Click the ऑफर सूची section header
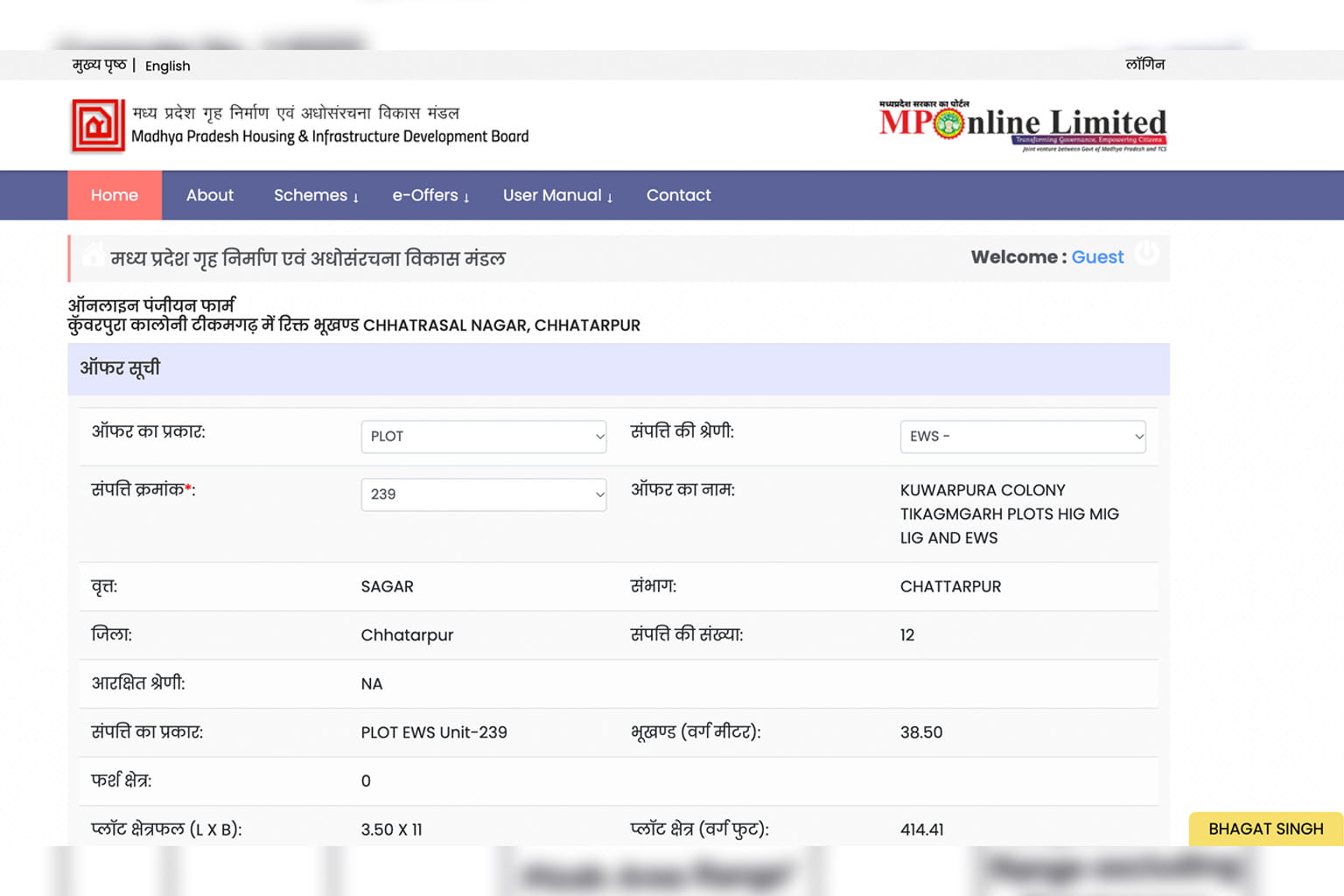Screen dimensions: 1344x896 point(619,368)
